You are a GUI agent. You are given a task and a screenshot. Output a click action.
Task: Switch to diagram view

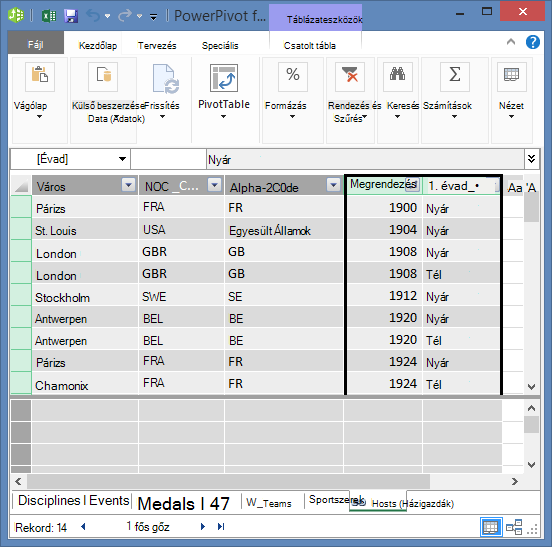pos(514,527)
